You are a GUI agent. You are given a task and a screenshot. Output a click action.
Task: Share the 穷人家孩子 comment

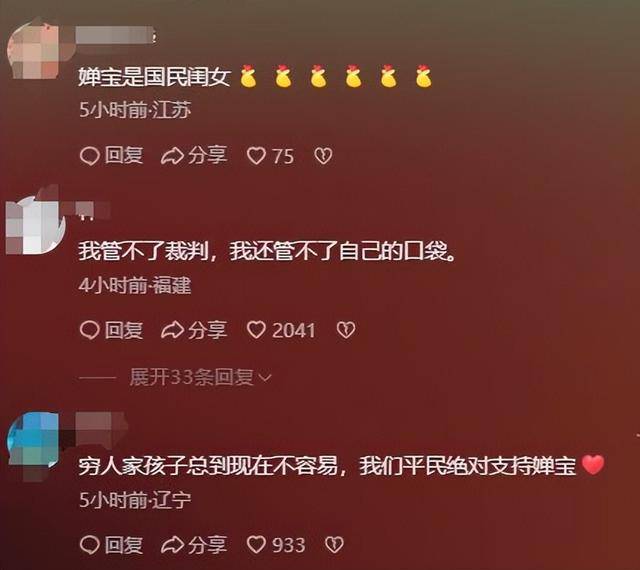pos(194,545)
